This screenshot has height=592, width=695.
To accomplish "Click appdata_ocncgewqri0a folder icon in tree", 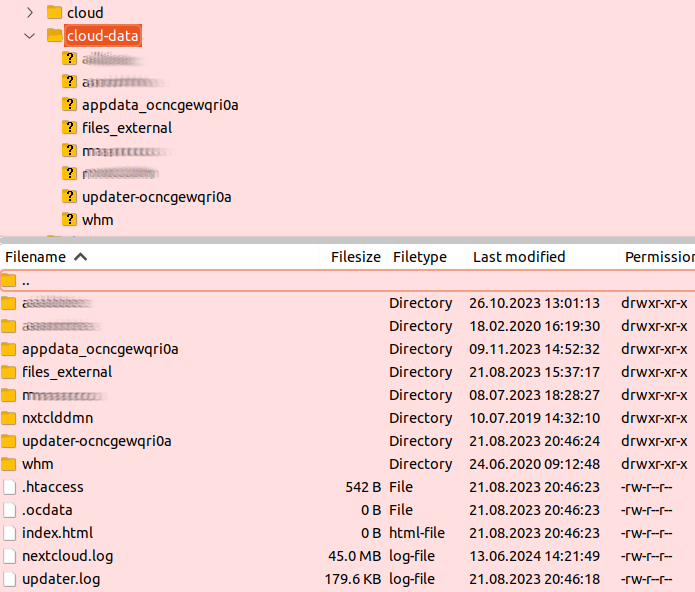I will pyautogui.click(x=69, y=105).
